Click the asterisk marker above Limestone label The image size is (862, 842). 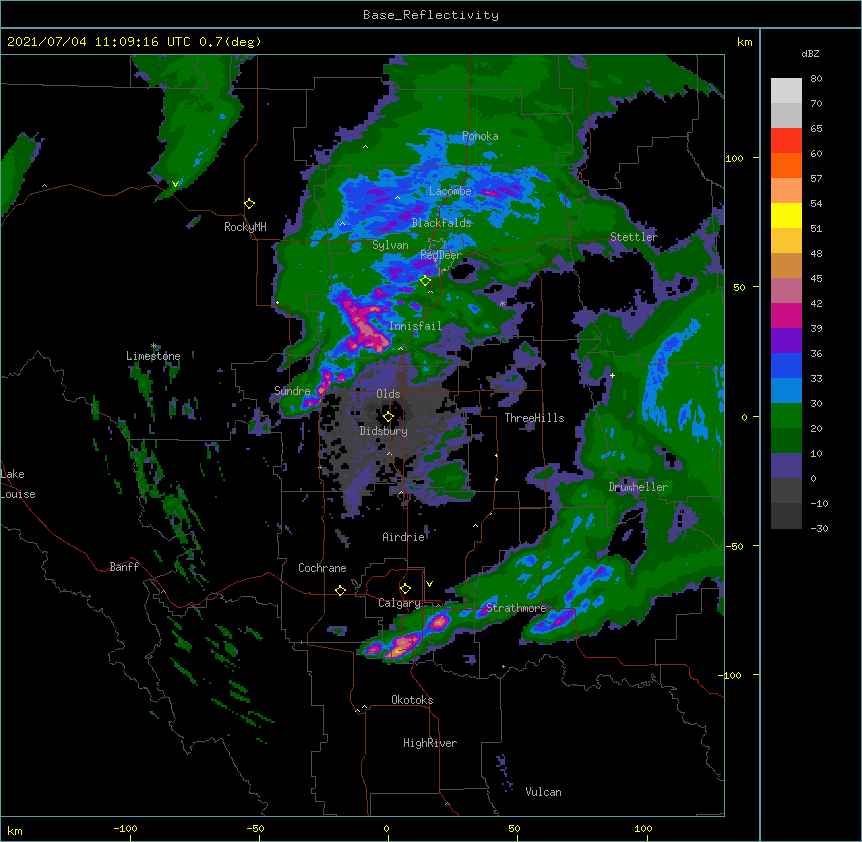(154, 346)
